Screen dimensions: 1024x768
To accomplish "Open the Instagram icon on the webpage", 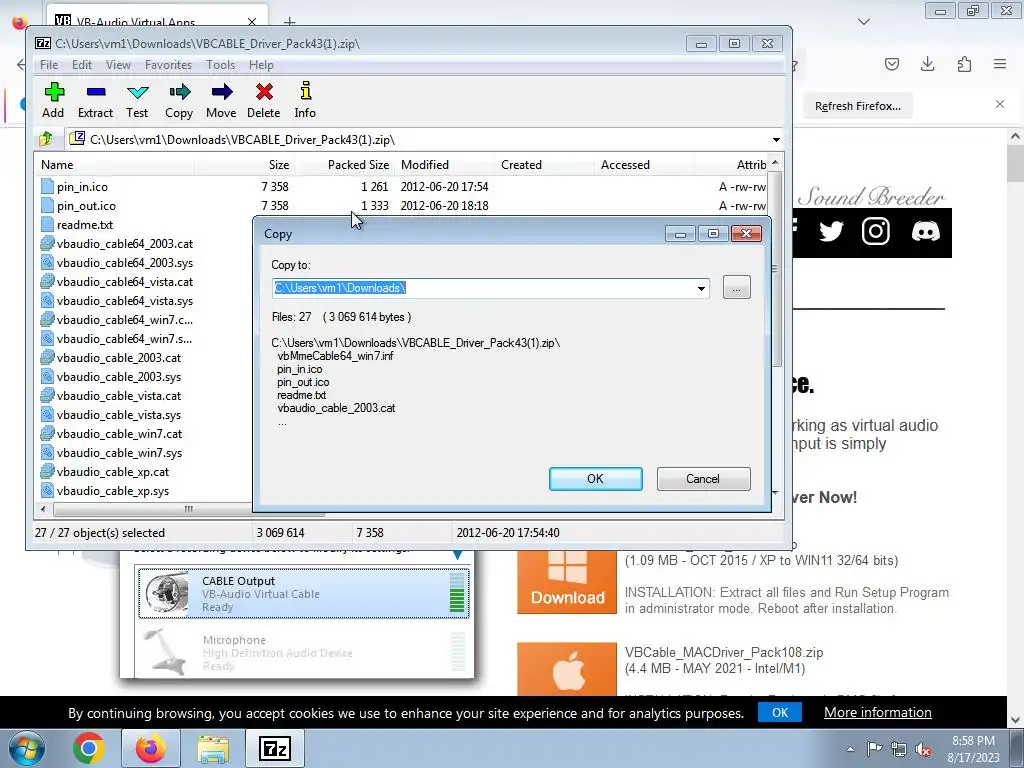I will coord(876,231).
